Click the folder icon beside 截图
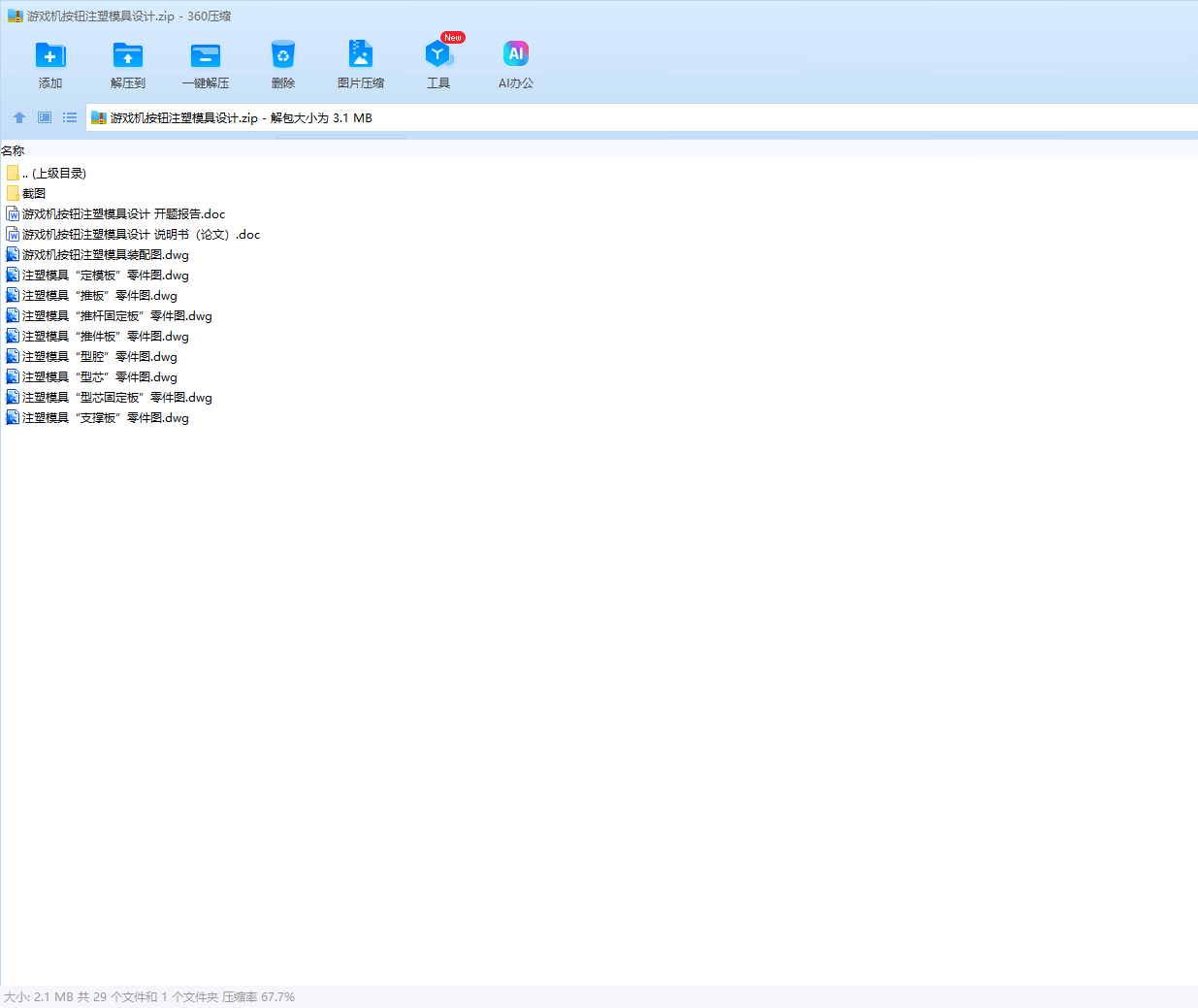The height and width of the screenshot is (1008, 1198). pyautogui.click(x=13, y=193)
